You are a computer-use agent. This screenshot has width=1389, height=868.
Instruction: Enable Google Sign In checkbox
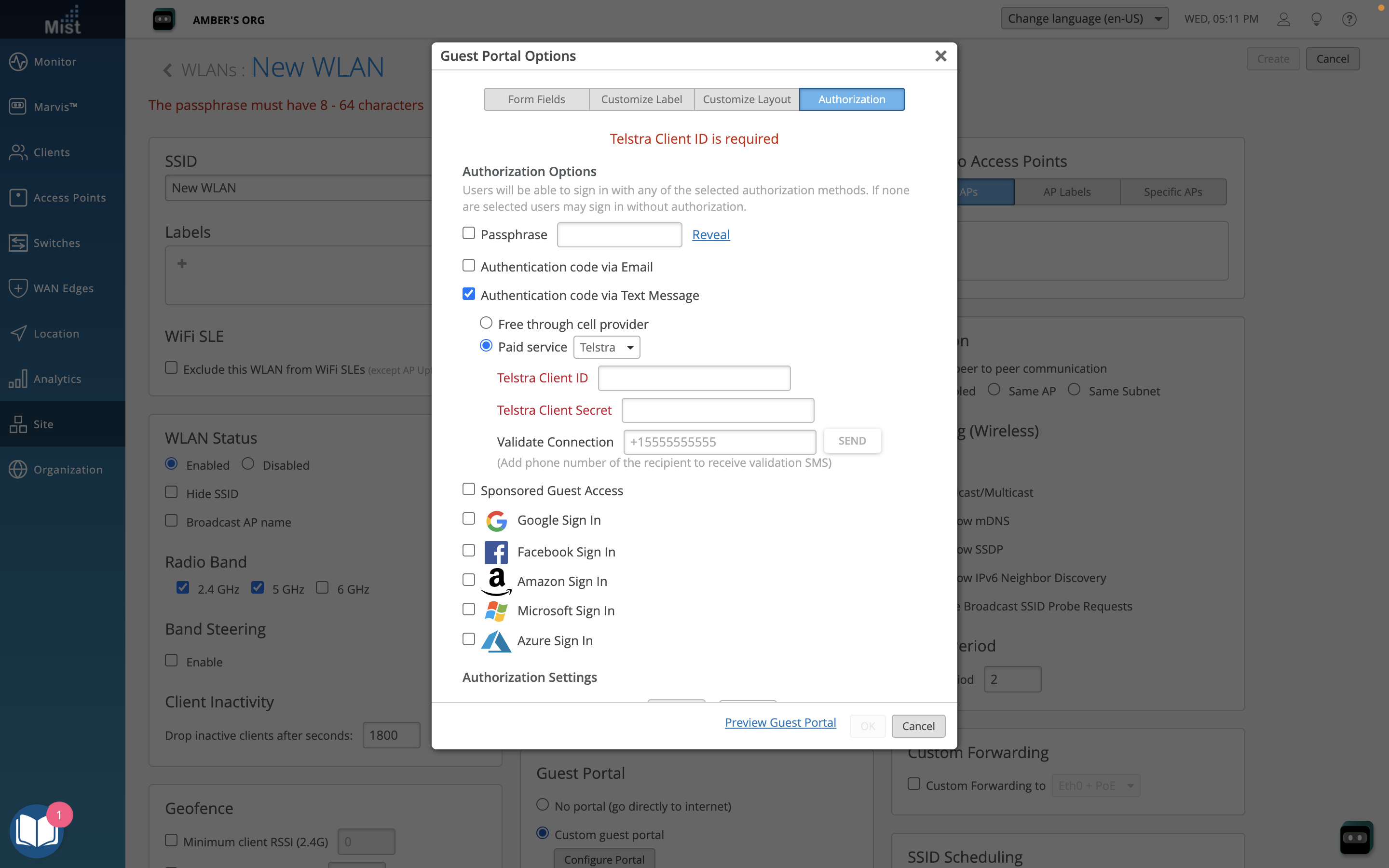[x=469, y=519]
